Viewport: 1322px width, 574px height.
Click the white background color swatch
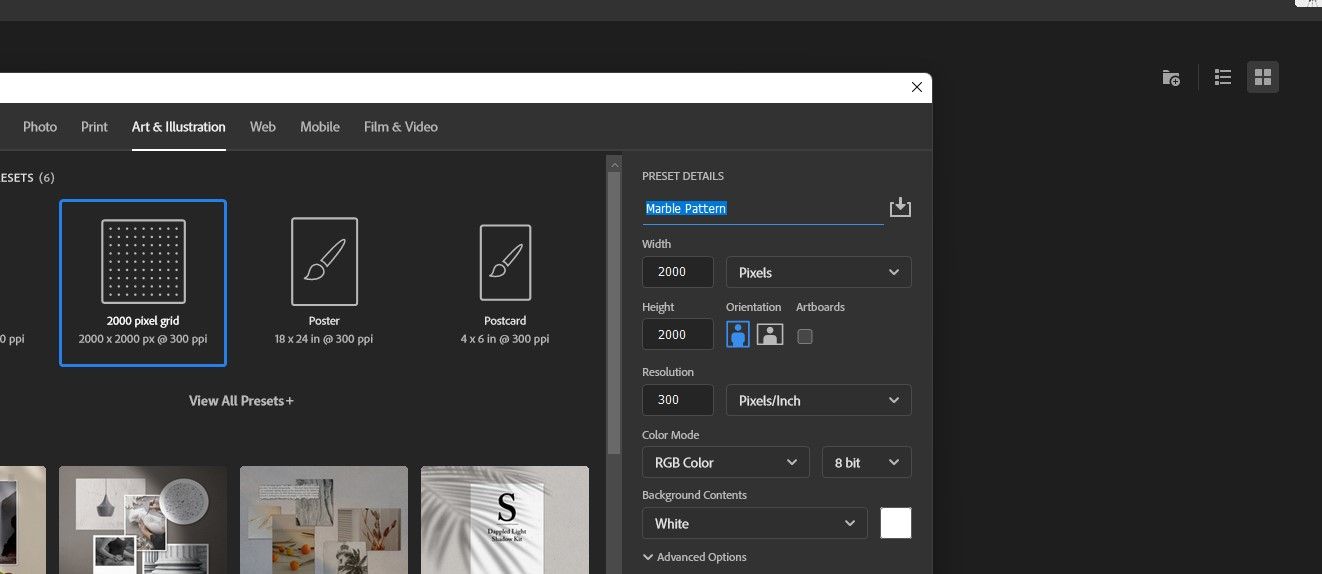895,523
